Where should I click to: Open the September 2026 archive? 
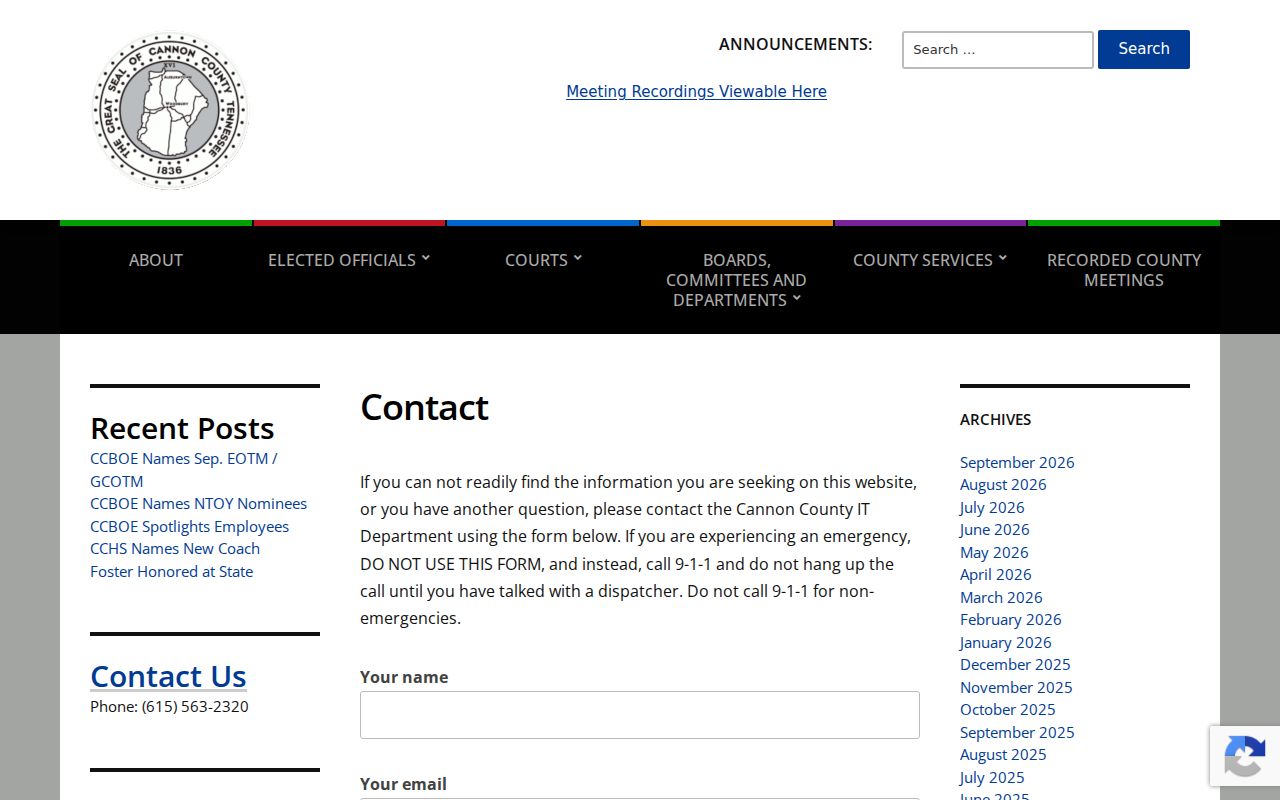[1017, 462]
